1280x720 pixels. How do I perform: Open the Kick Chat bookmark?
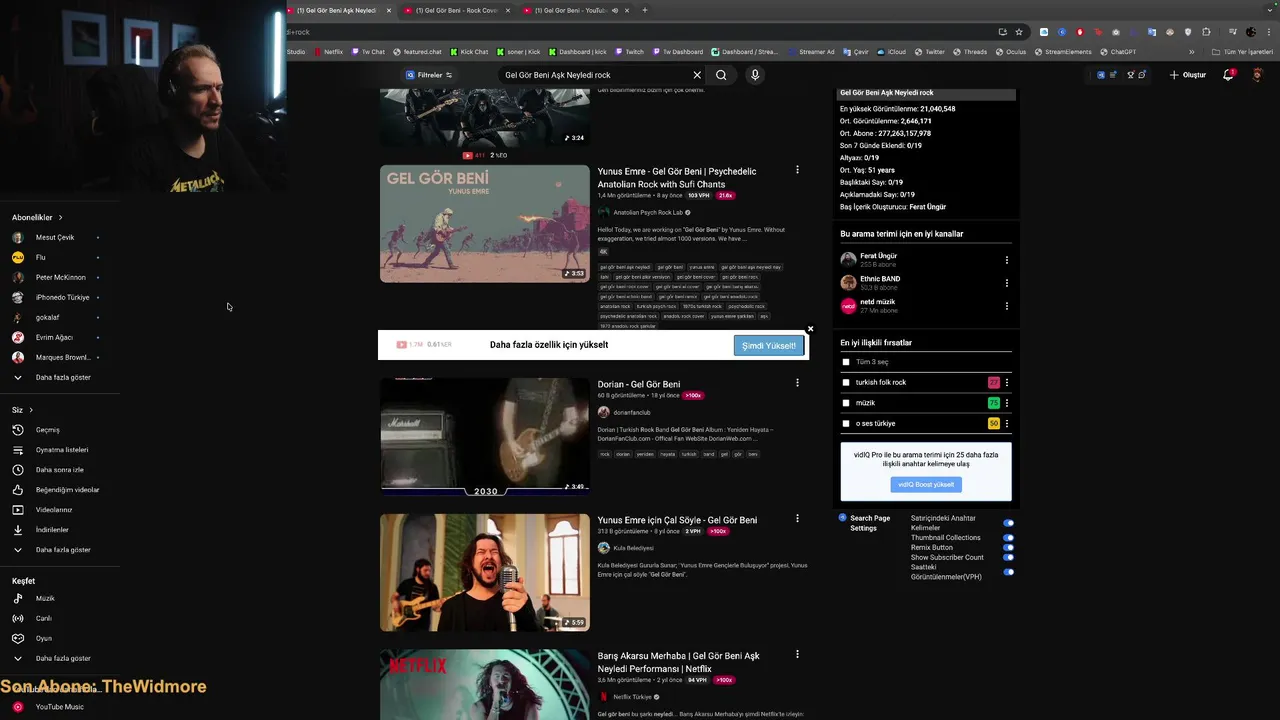click(468, 52)
